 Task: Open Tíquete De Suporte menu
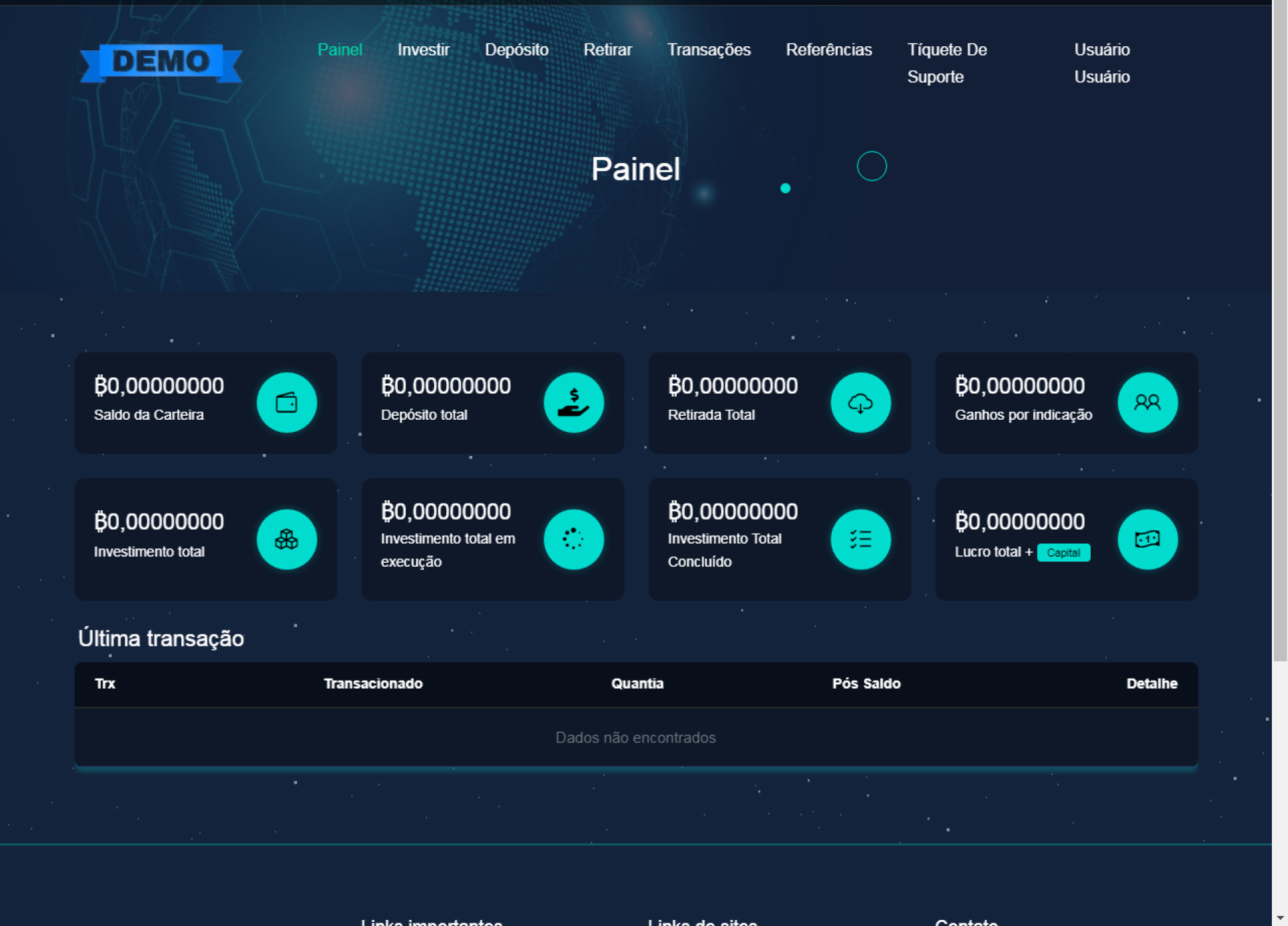pos(947,62)
